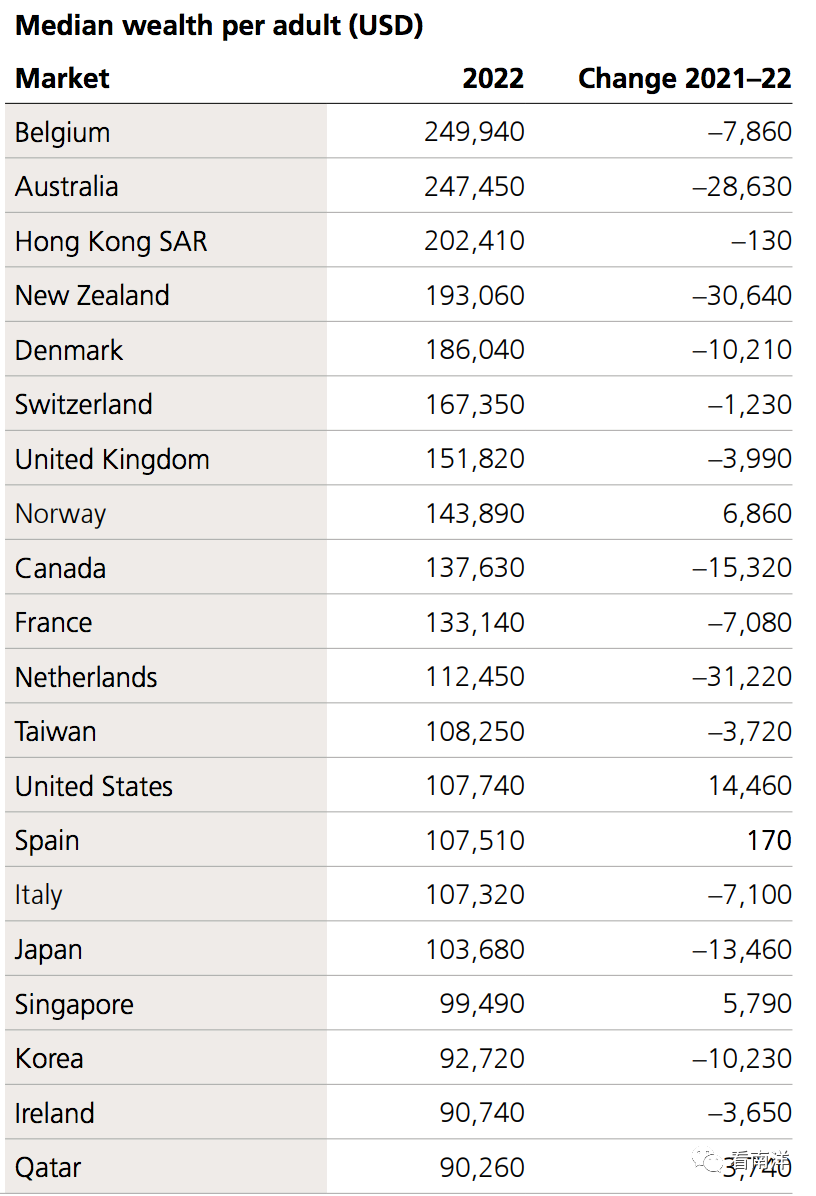Image resolution: width=816 pixels, height=1196 pixels.
Task: Select Canada's 2022 value 137,630
Action: 474,568
